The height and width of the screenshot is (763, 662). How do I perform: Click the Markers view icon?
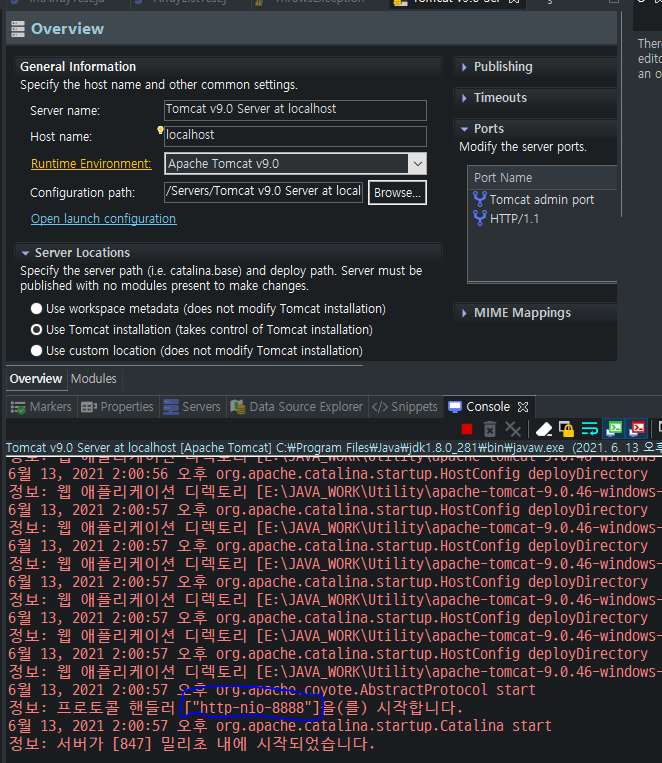(18, 407)
